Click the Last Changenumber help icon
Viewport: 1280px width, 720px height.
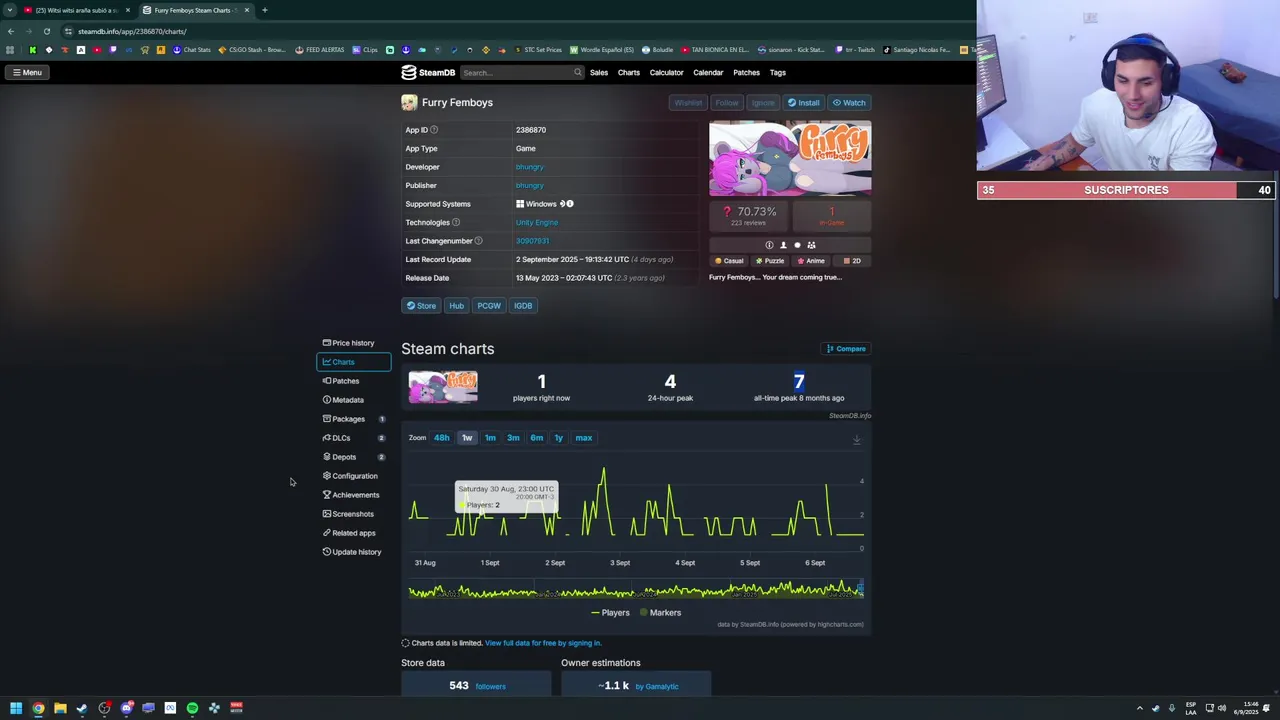coord(478,241)
